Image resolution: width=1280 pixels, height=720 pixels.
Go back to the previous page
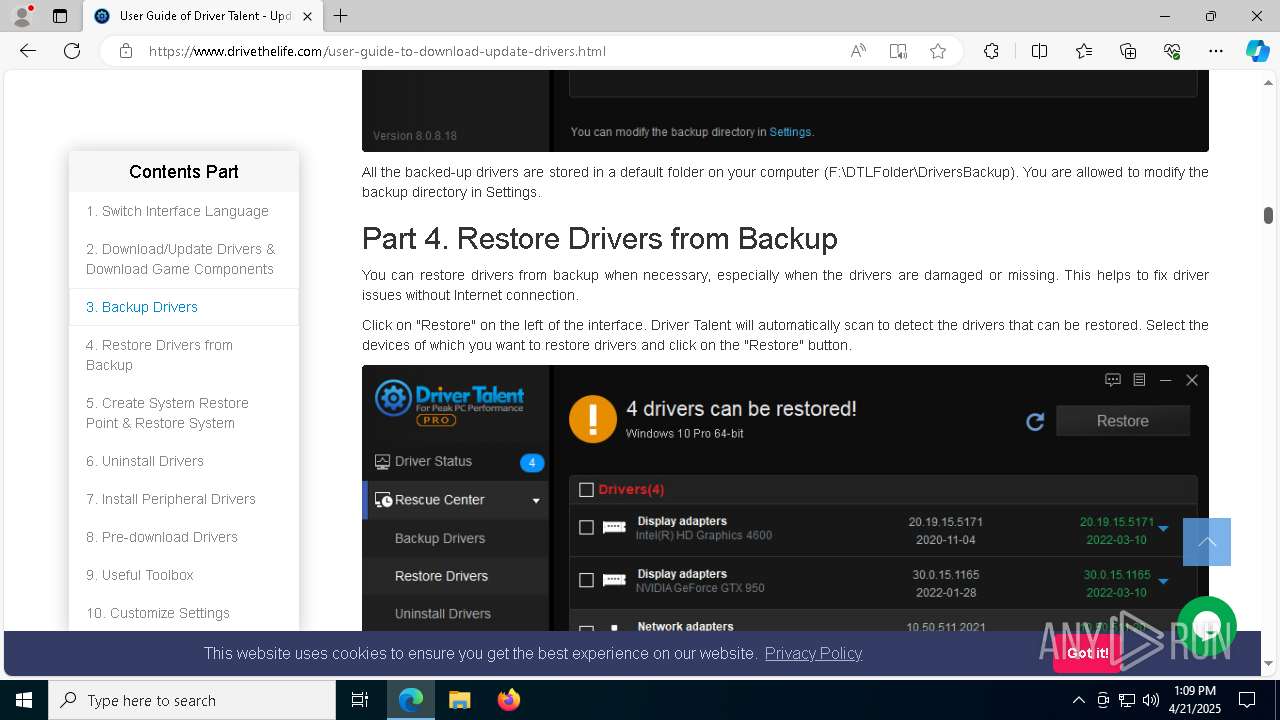(28, 51)
